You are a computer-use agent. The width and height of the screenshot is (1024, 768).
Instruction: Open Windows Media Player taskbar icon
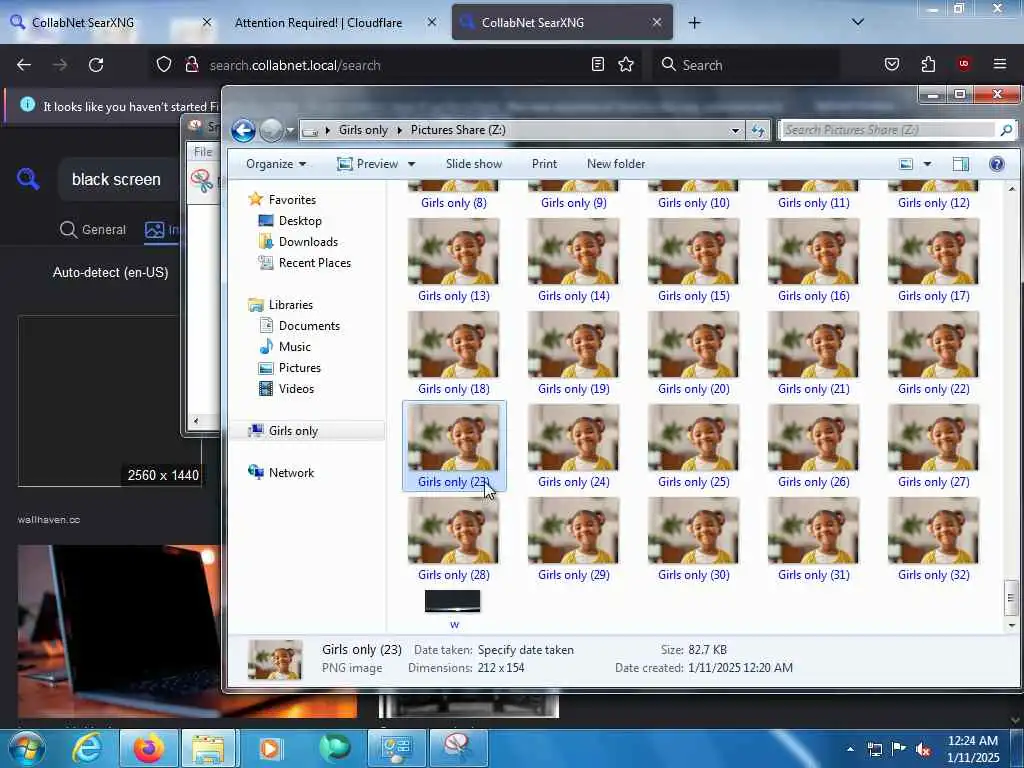[270, 748]
